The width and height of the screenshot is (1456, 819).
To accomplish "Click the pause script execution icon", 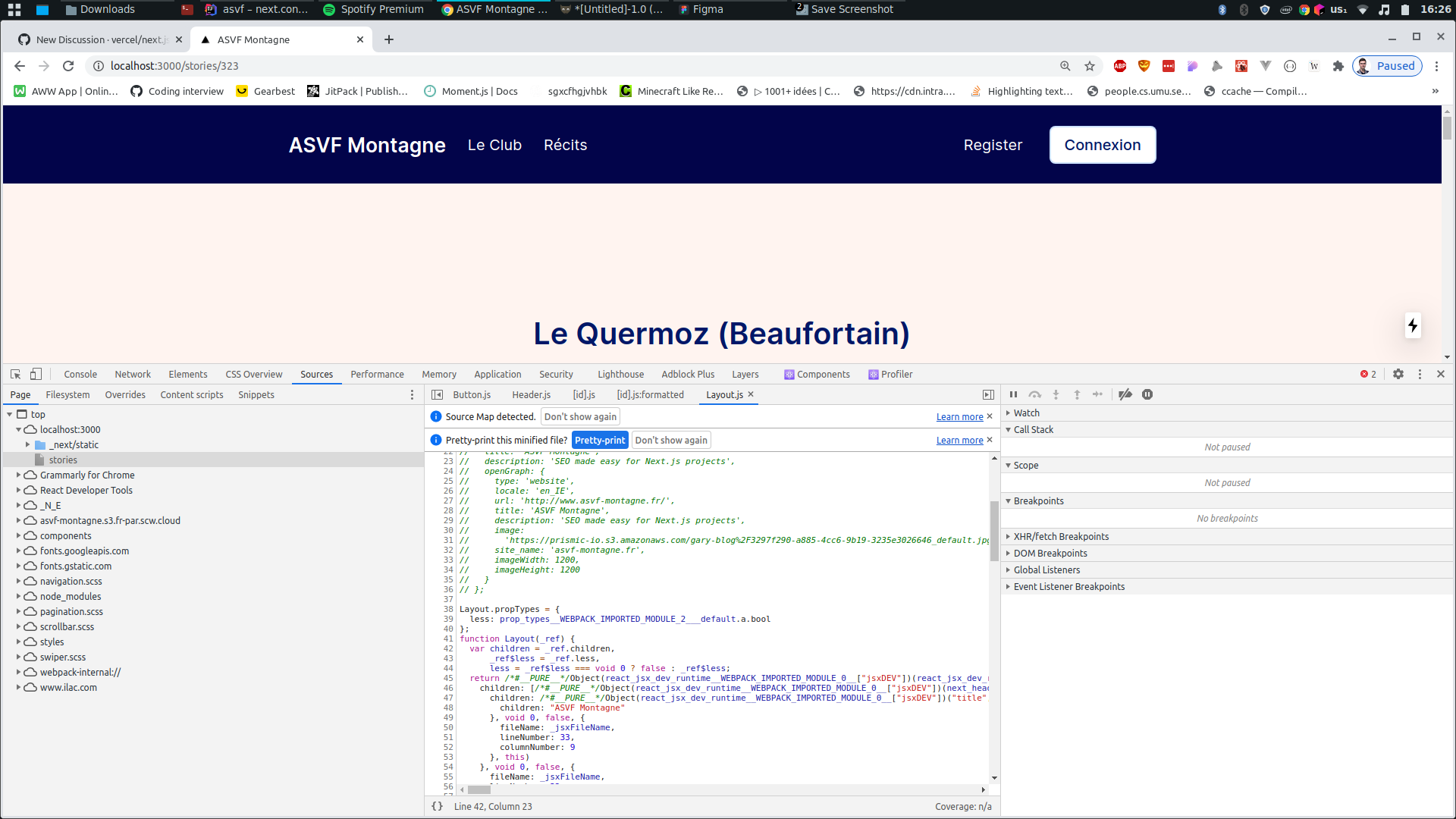I will (x=1013, y=394).
